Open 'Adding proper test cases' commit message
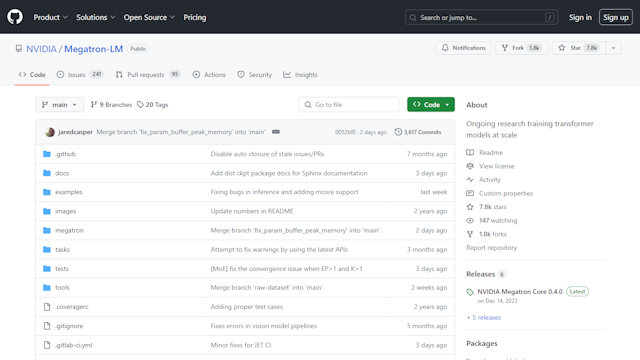 247,307
